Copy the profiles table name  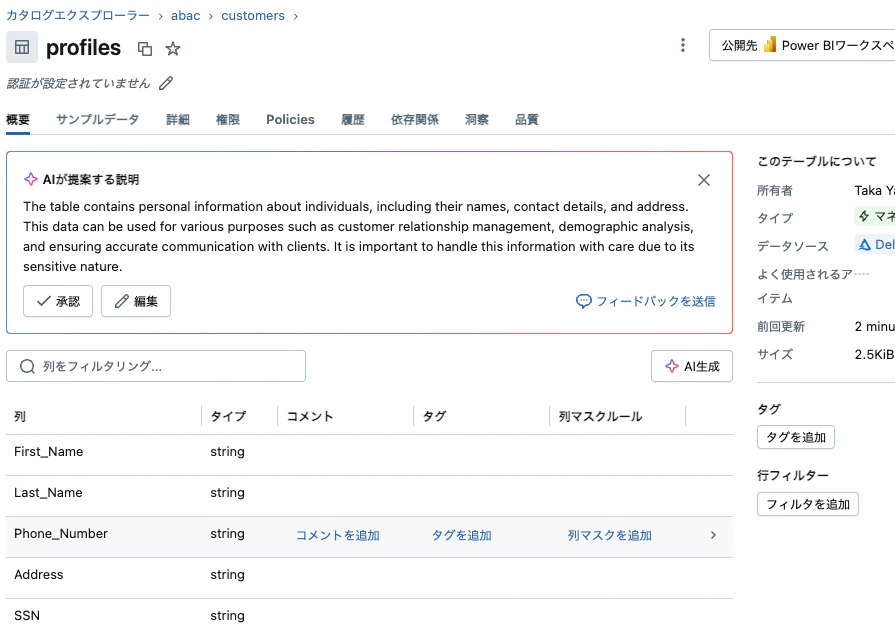coord(145,49)
